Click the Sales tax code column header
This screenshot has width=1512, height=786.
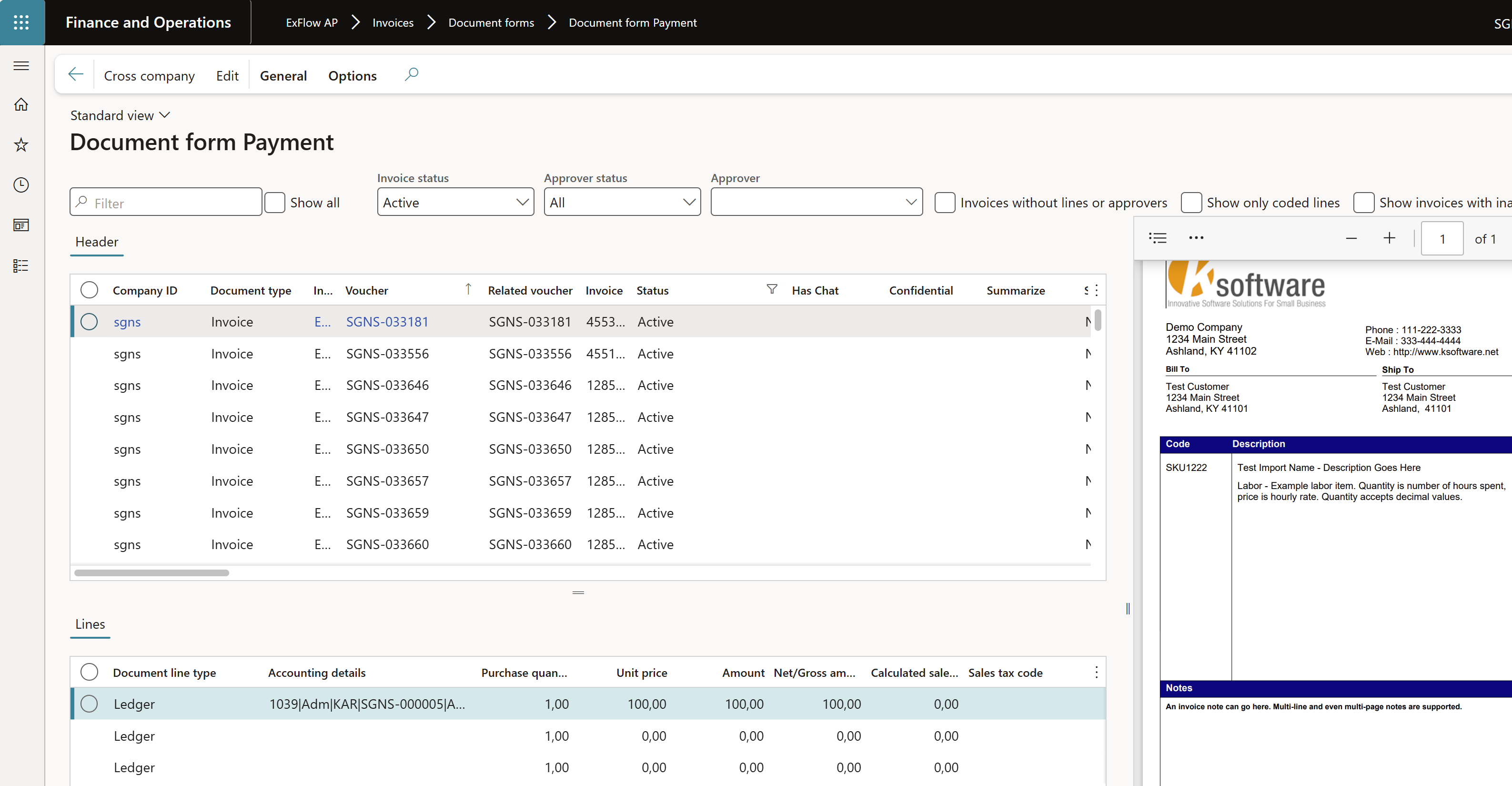pos(1005,673)
